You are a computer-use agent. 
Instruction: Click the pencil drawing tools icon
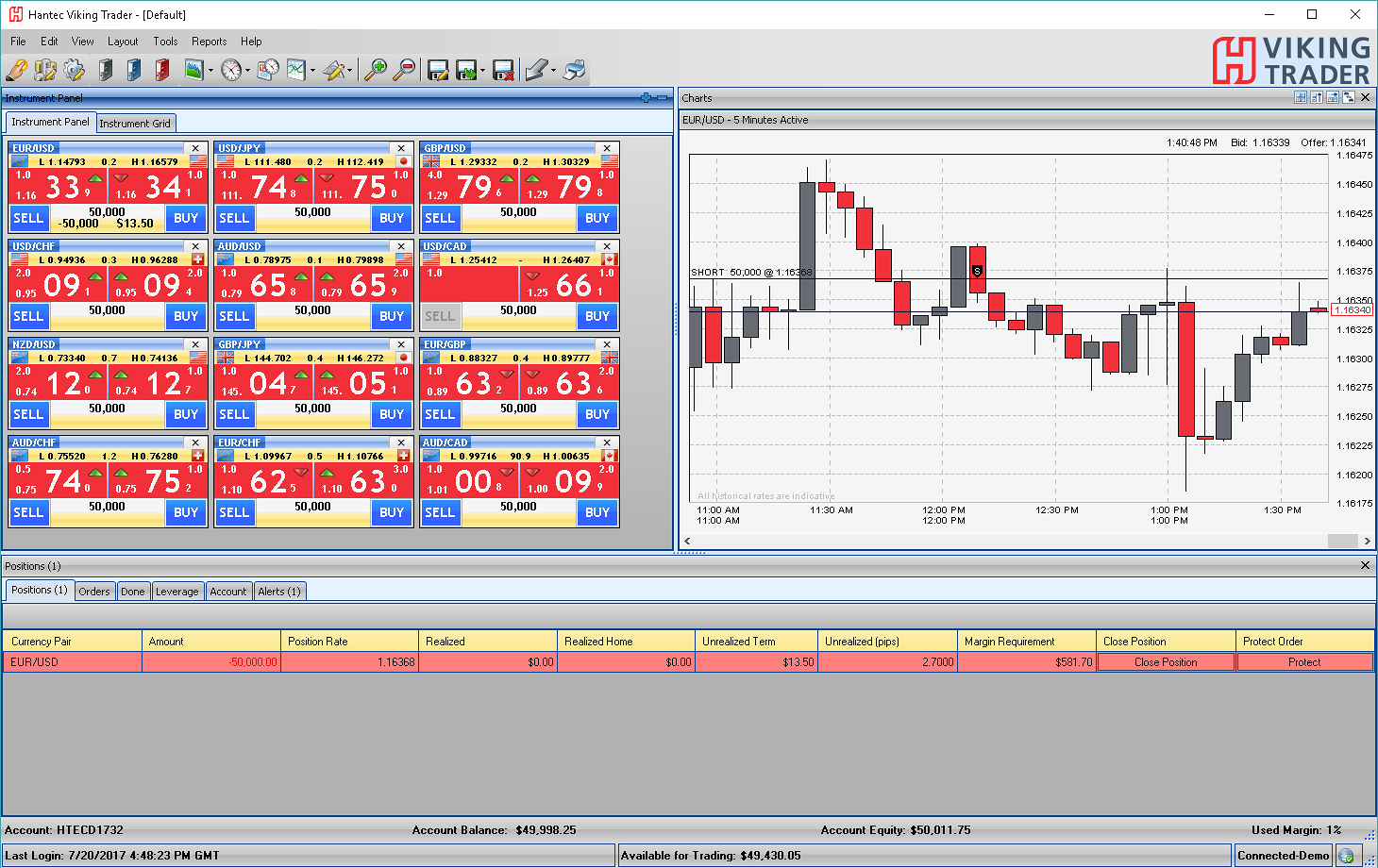point(334,70)
